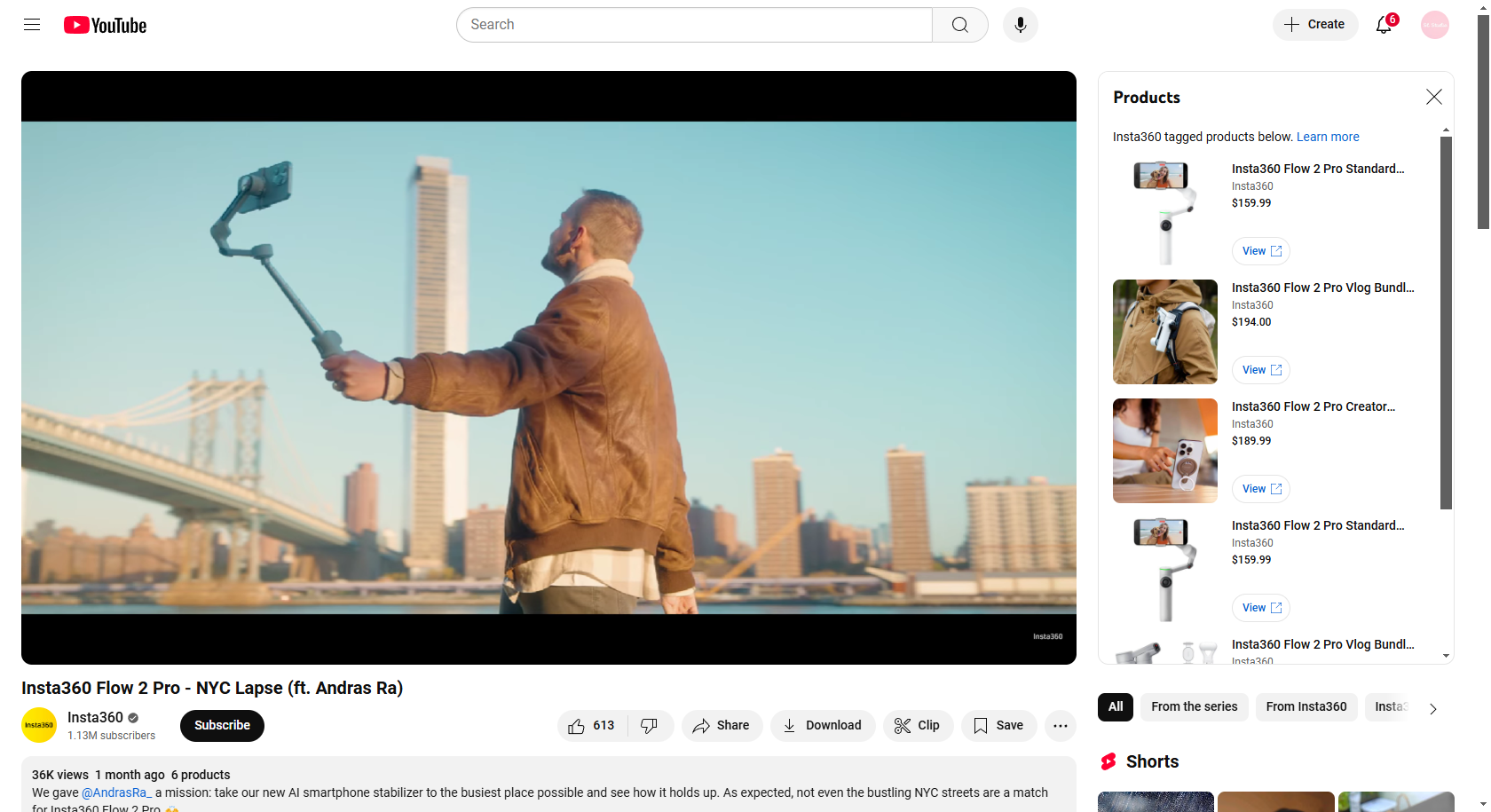1491x812 pixels.
Task: Share the video
Action: coord(722,725)
